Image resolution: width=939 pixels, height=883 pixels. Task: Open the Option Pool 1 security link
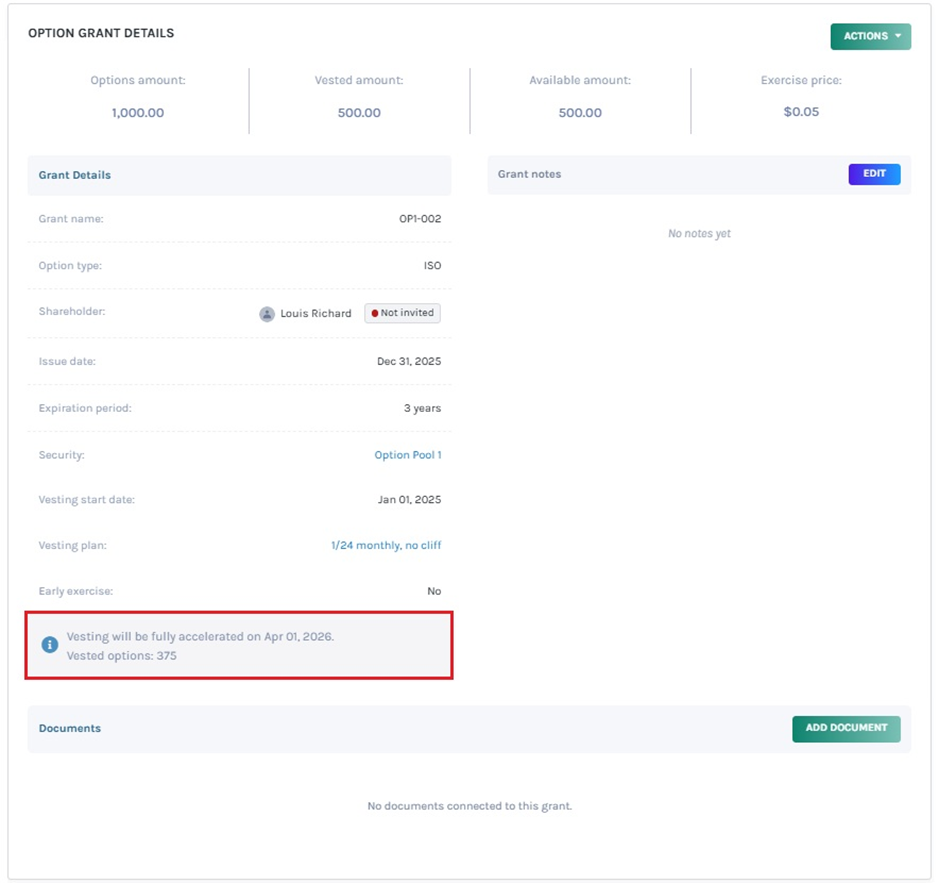point(407,455)
